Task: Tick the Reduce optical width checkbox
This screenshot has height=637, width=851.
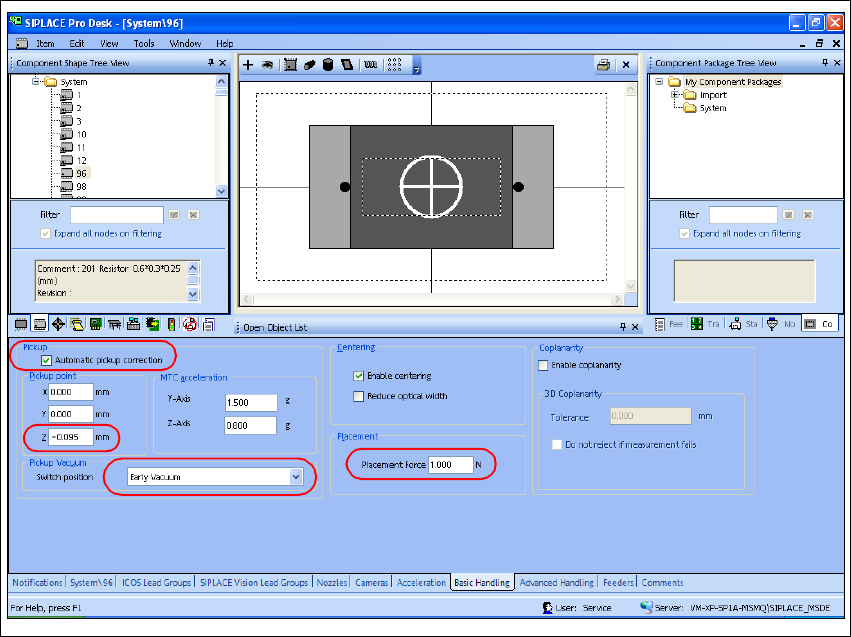Action: tap(359, 396)
